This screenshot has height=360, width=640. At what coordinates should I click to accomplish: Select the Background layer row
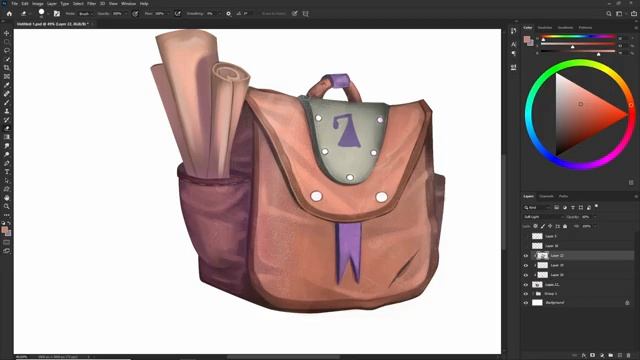(x=578, y=303)
